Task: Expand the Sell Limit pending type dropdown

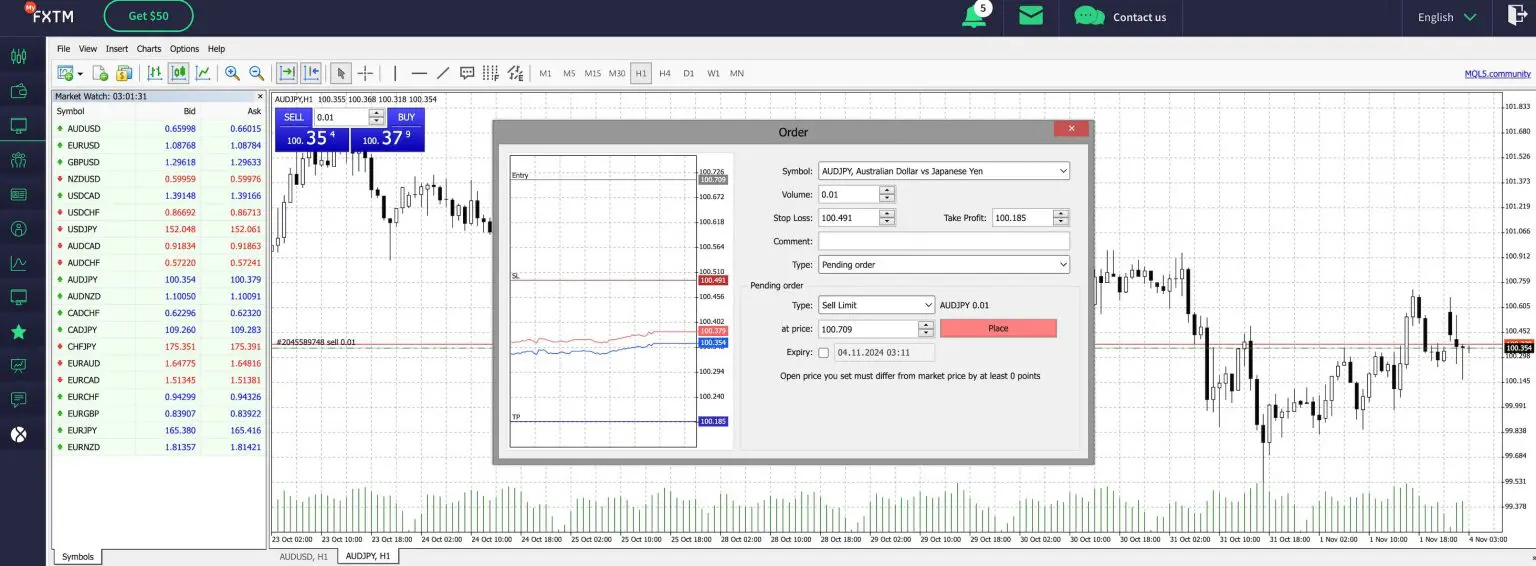Action: pyautogui.click(x=875, y=305)
